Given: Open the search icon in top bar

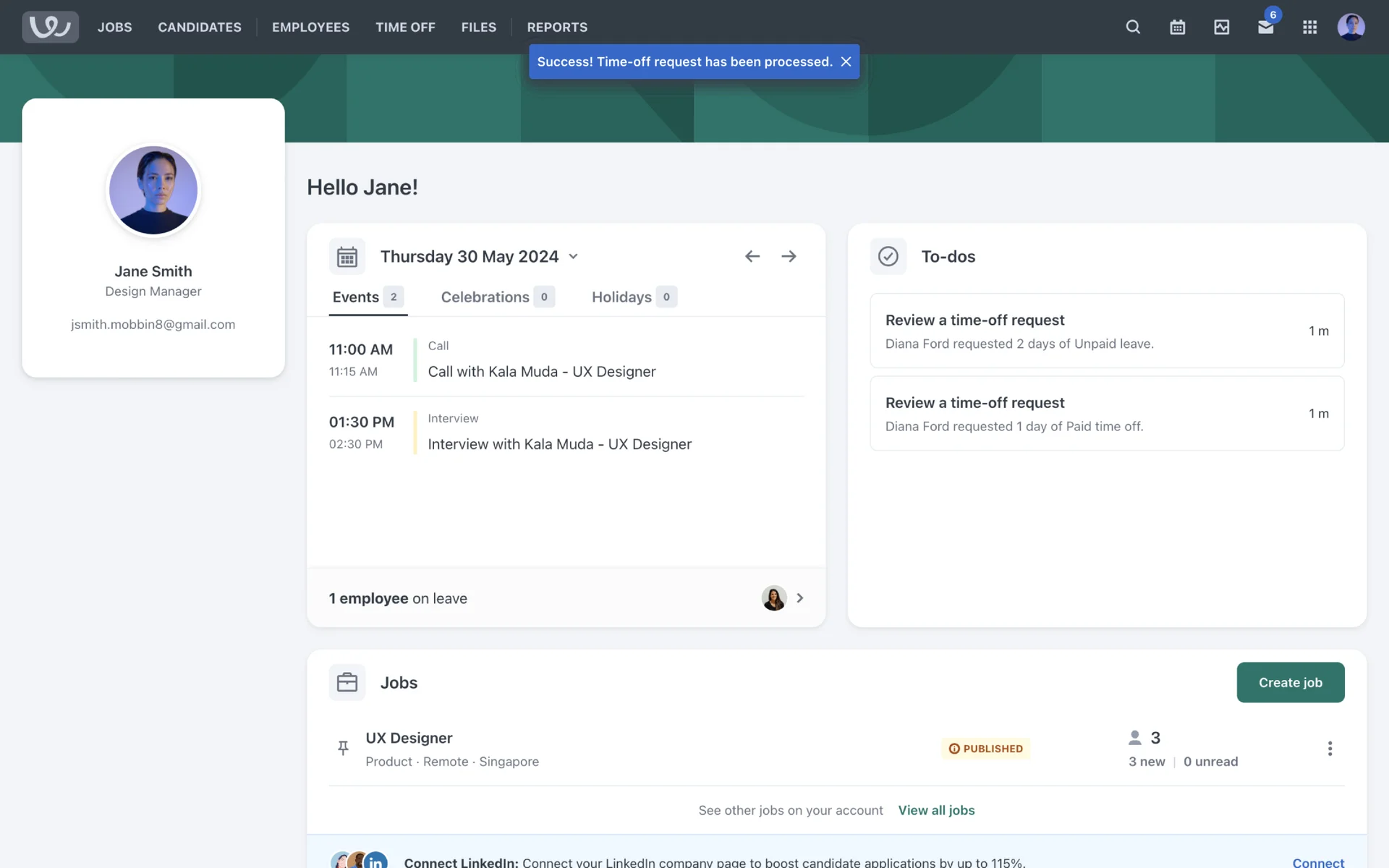Looking at the screenshot, I should tap(1133, 27).
